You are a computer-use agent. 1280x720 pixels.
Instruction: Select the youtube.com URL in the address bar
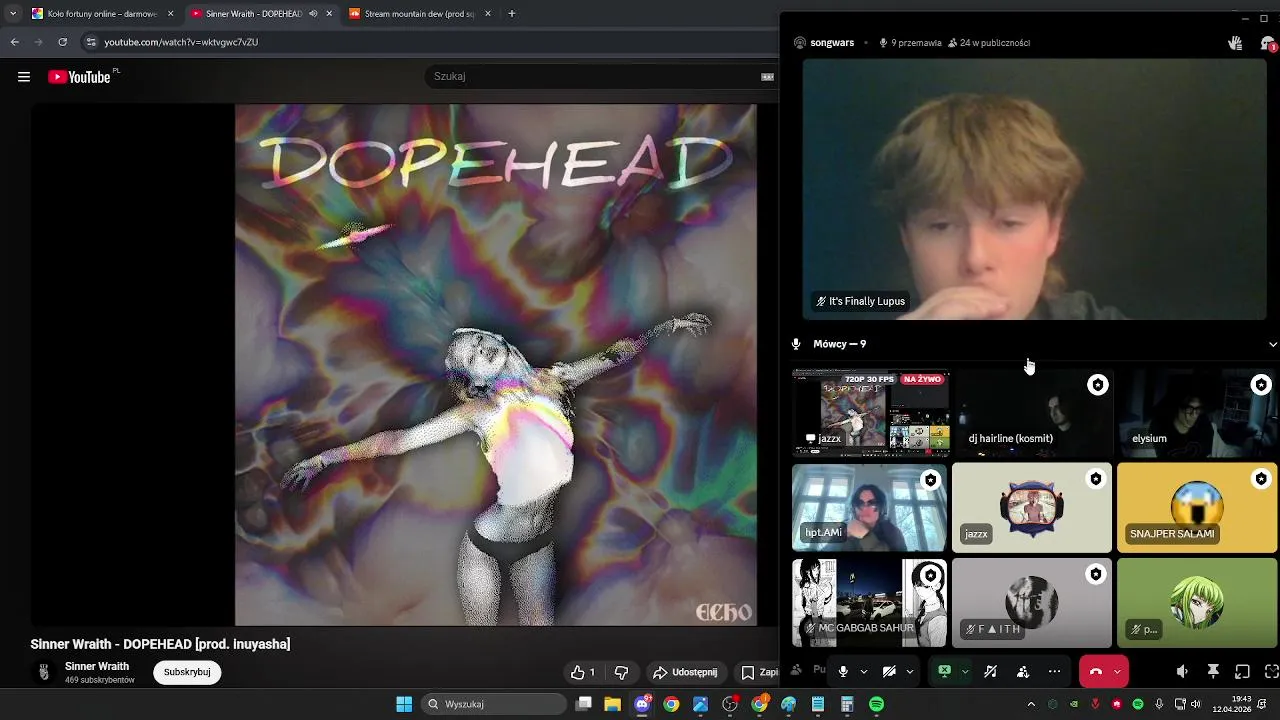181,42
